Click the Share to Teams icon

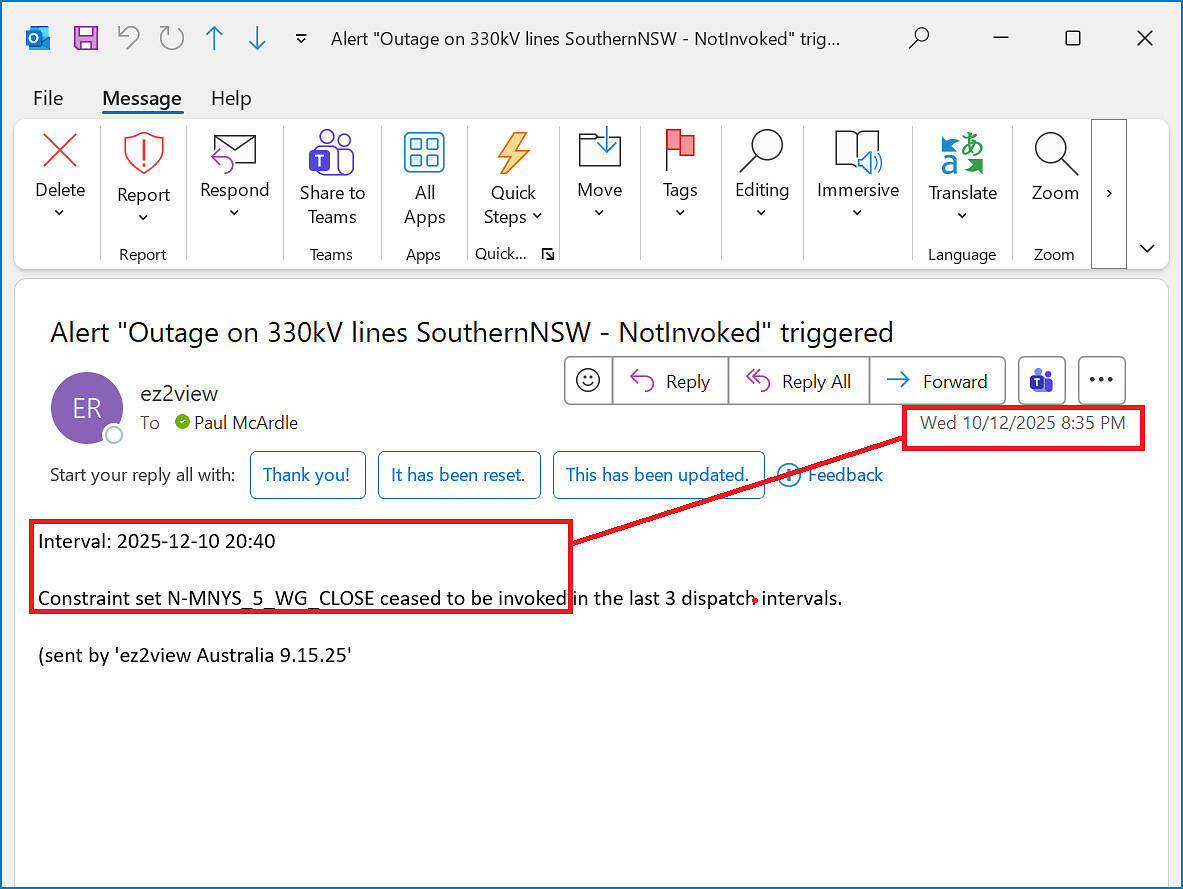coord(332,178)
